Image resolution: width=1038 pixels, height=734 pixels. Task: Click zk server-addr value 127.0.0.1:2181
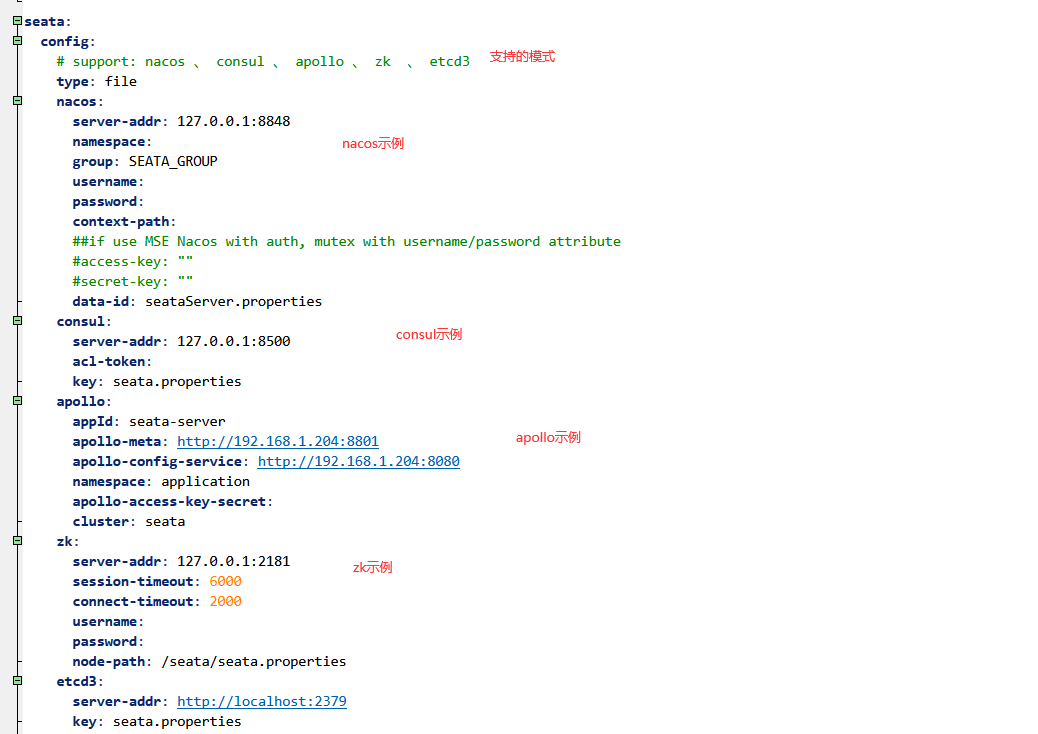click(233, 561)
